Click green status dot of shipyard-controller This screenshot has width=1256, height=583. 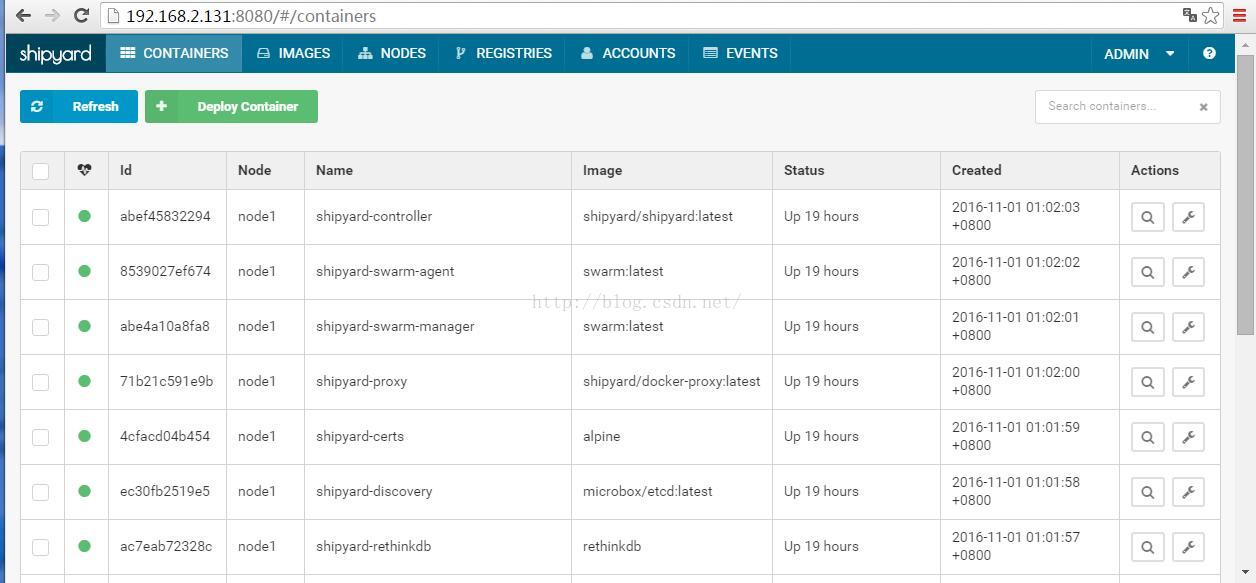84,216
